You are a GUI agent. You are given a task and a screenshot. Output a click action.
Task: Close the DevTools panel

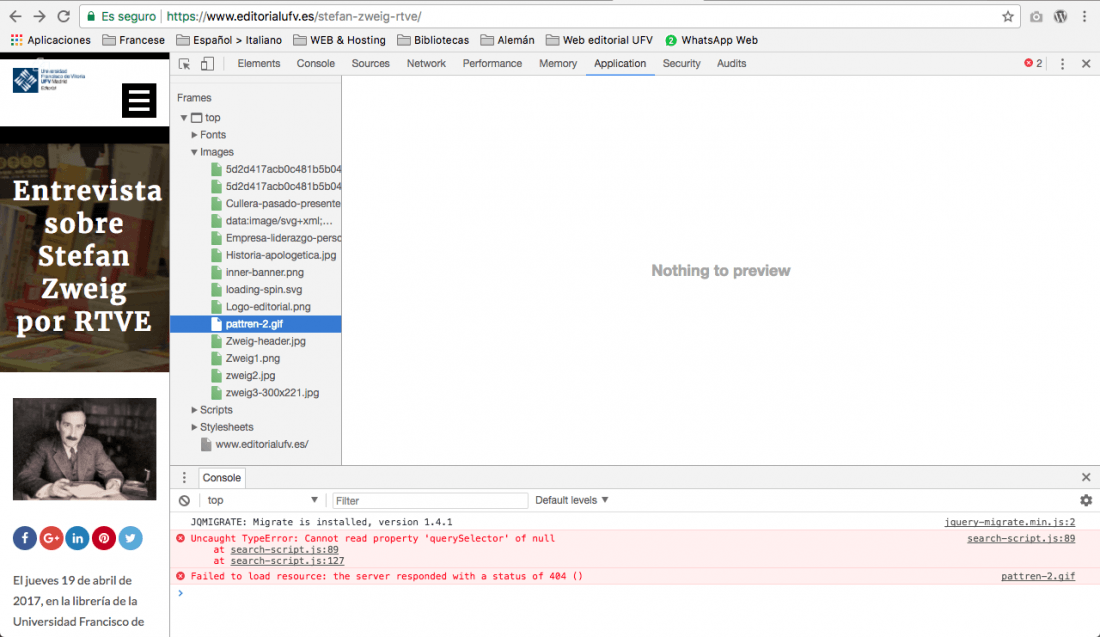pyautogui.click(x=1086, y=64)
